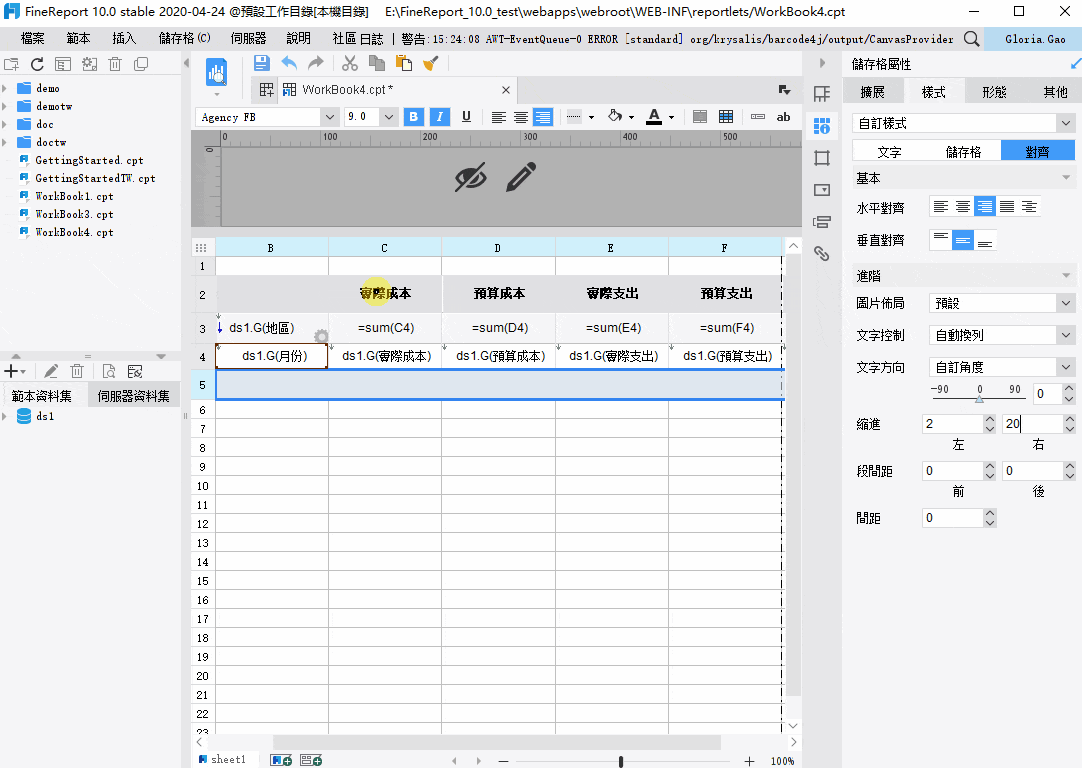Expand the demo folder tree node
1082x768 pixels.
5,88
